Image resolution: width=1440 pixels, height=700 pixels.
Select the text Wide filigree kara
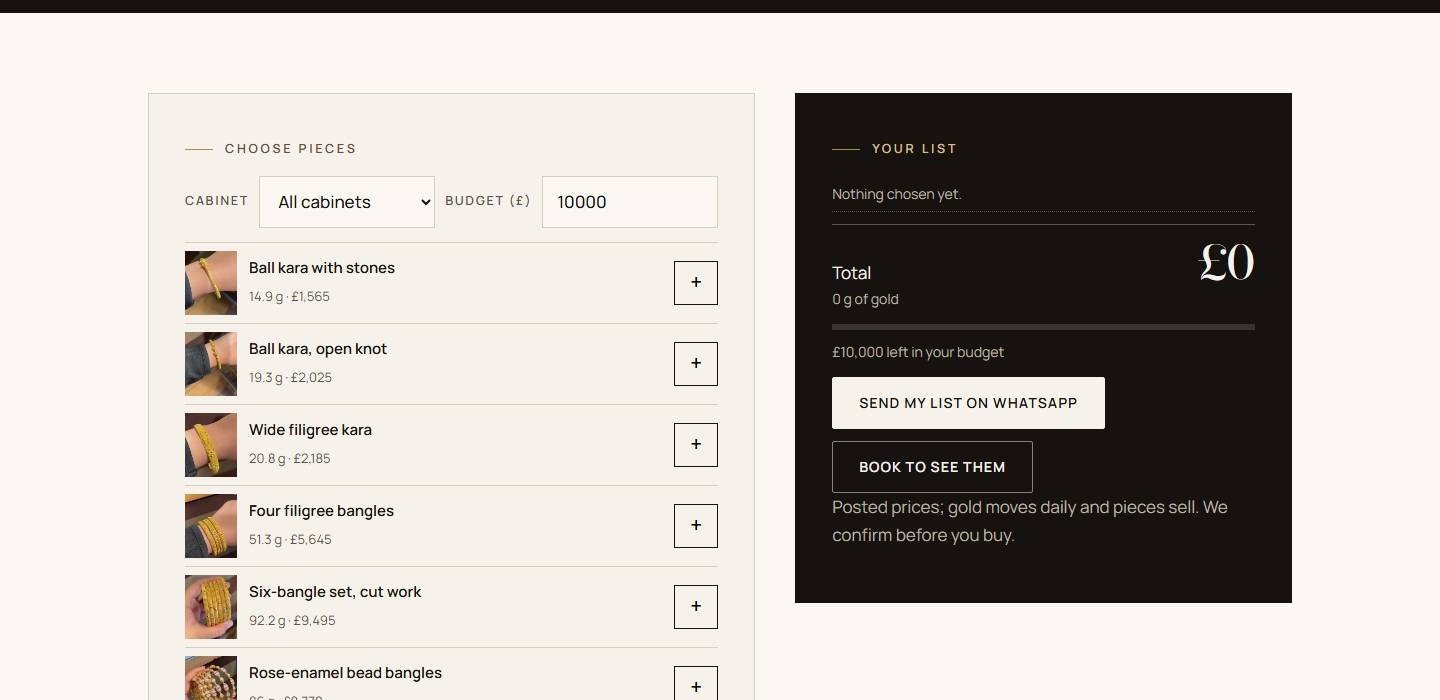click(x=310, y=430)
